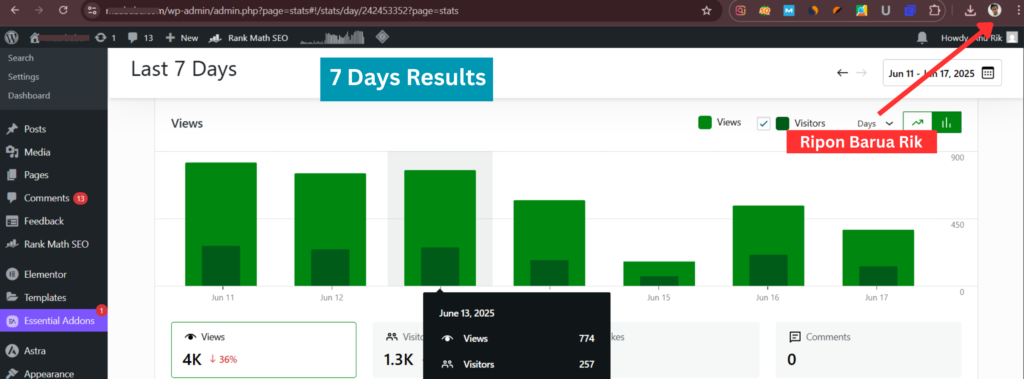Open the SEOquake SQ extension
The height and width of the screenshot is (379, 1024).
coord(765,10)
